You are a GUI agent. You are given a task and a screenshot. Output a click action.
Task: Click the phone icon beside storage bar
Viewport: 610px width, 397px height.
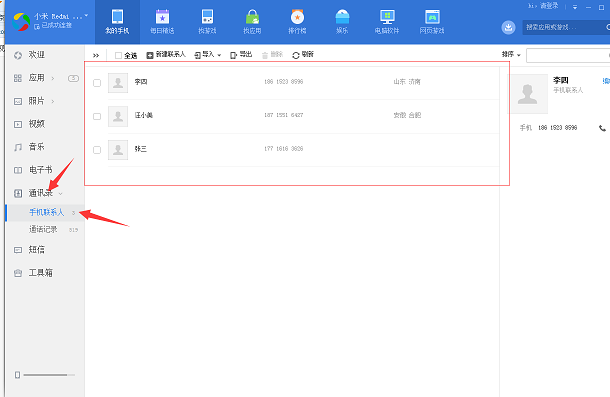[x=17, y=375]
